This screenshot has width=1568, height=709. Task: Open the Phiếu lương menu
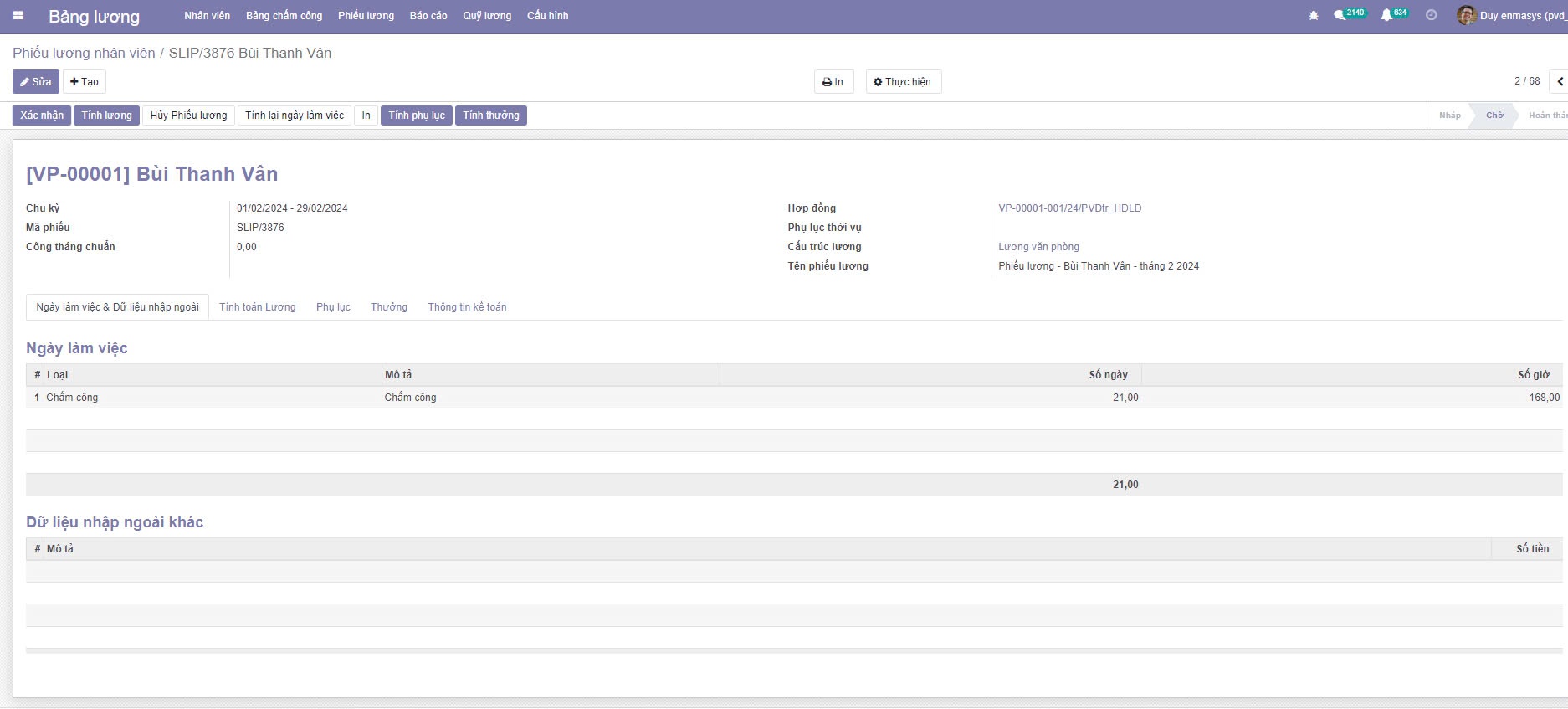(x=366, y=16)
